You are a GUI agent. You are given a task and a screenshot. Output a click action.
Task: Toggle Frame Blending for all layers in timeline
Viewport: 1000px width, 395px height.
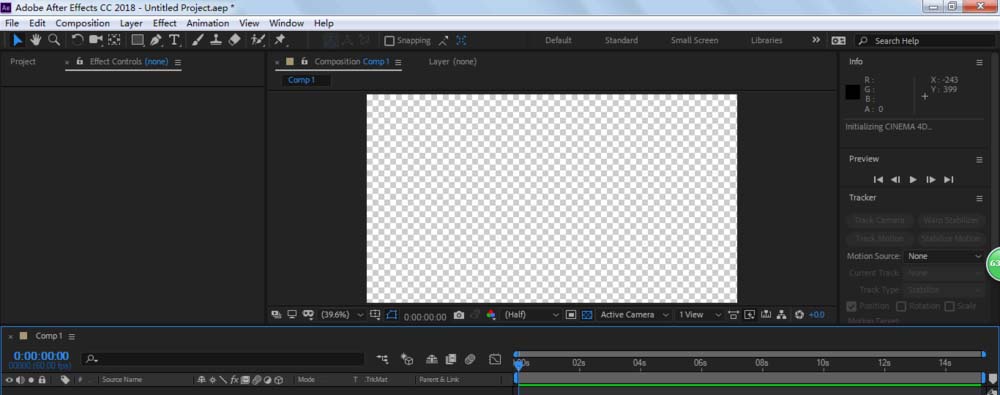click(x=451, y=360)
